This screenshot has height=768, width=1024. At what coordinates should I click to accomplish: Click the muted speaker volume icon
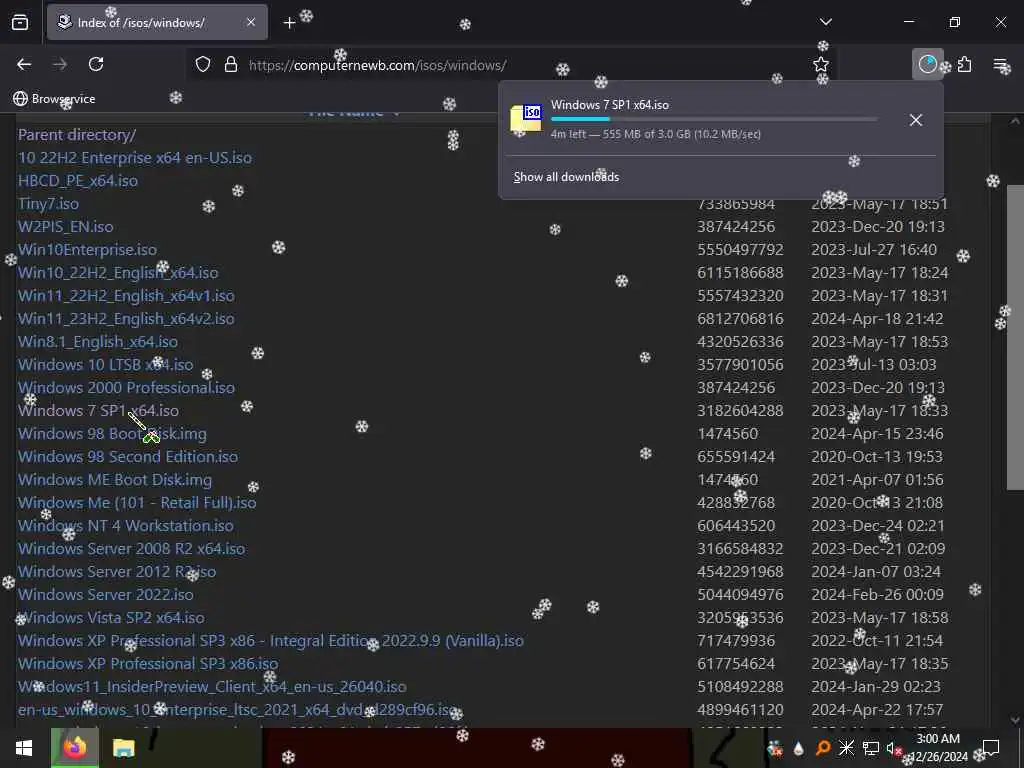(893, 749)
